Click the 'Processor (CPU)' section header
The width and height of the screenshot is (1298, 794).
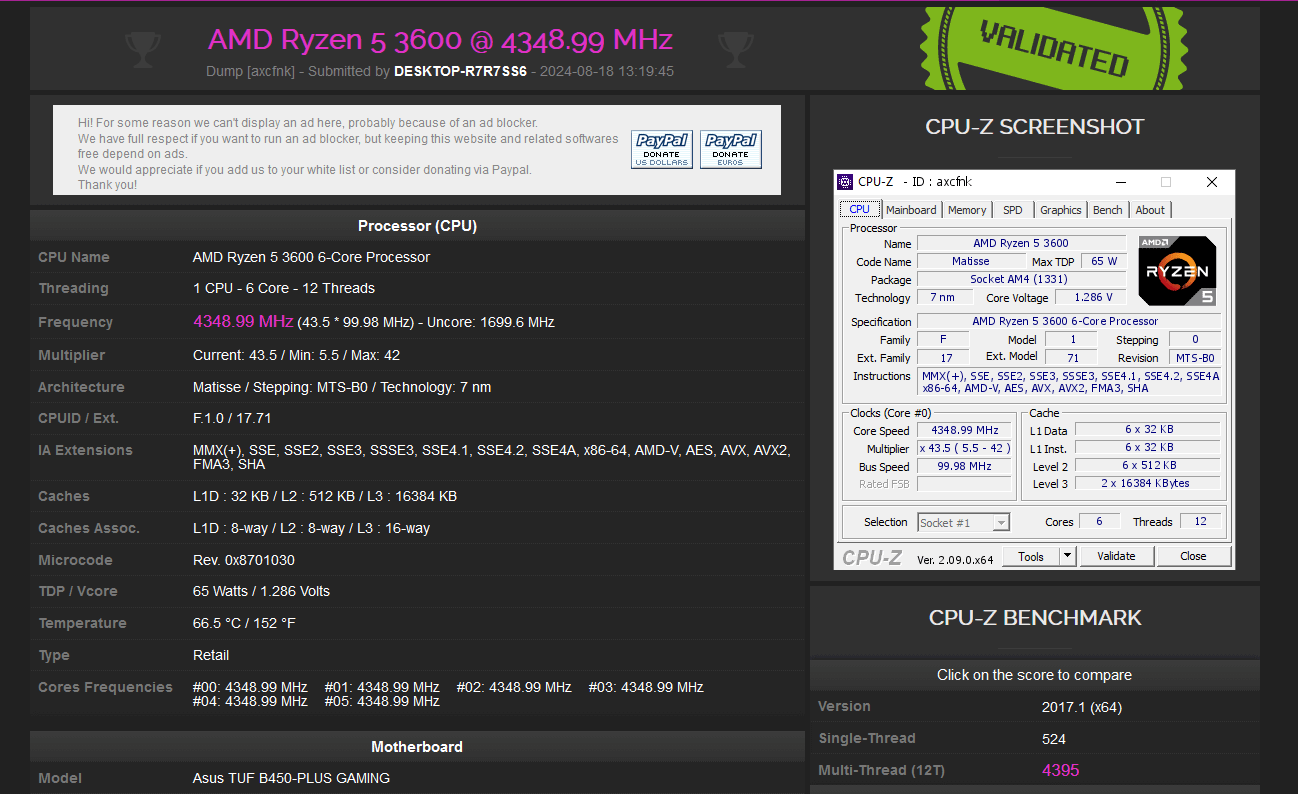(x=417, y=226)
